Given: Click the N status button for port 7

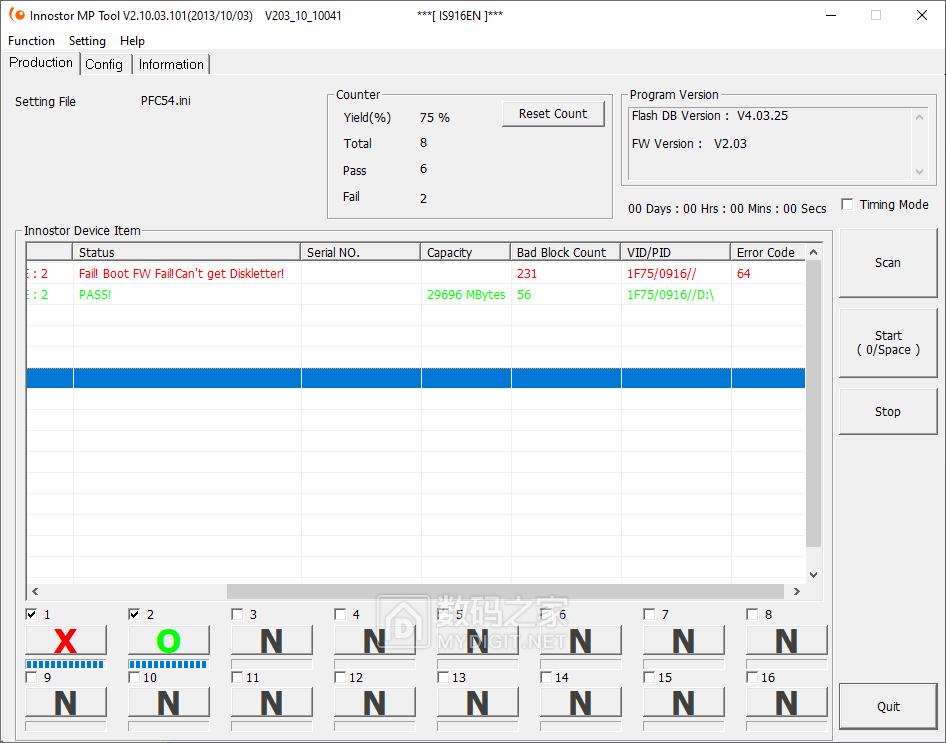Looking at the screenshot, I should tap(684, 640).
